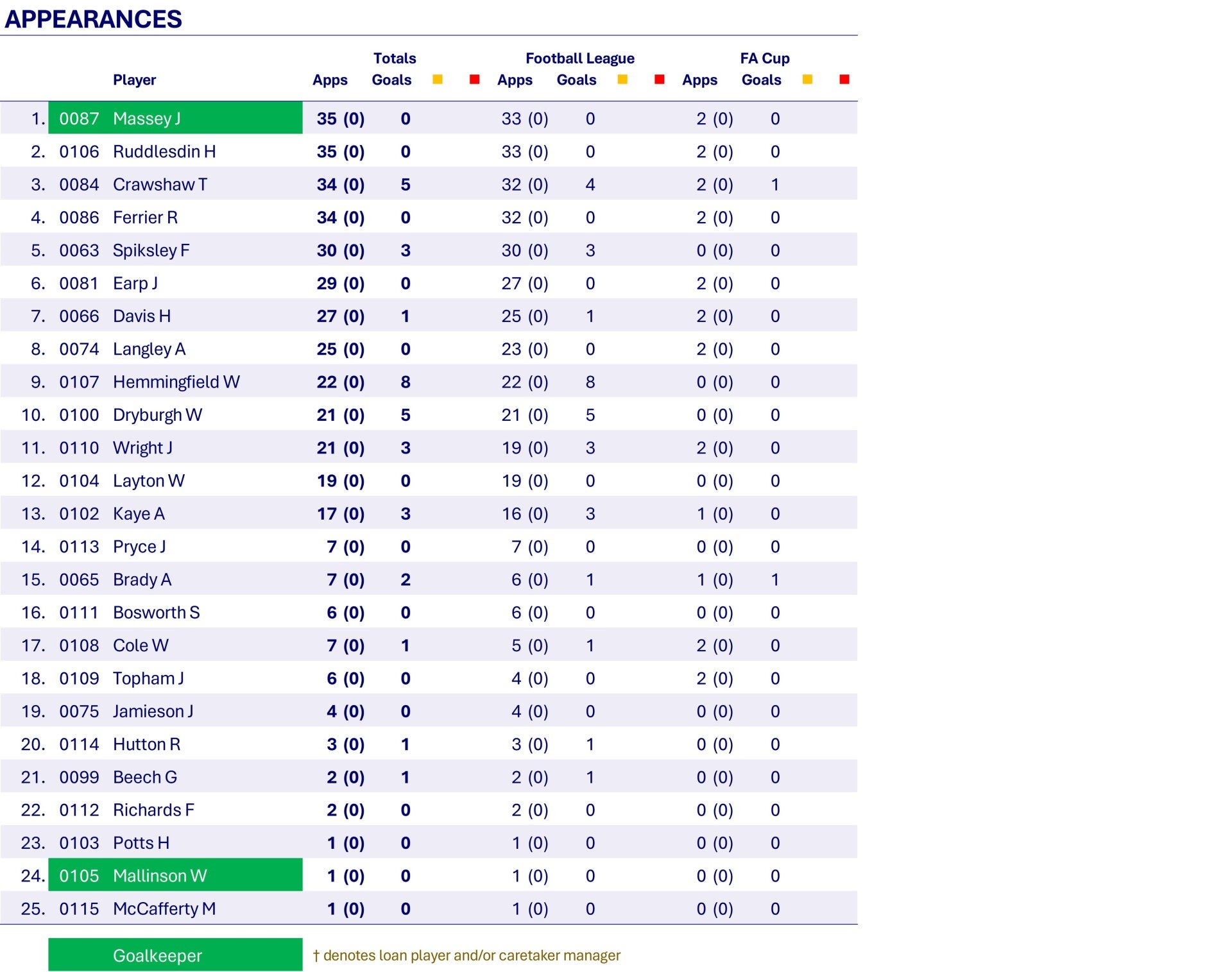Click the yellow card icon under Football League
1232x972 pixels.
point(622,80)
